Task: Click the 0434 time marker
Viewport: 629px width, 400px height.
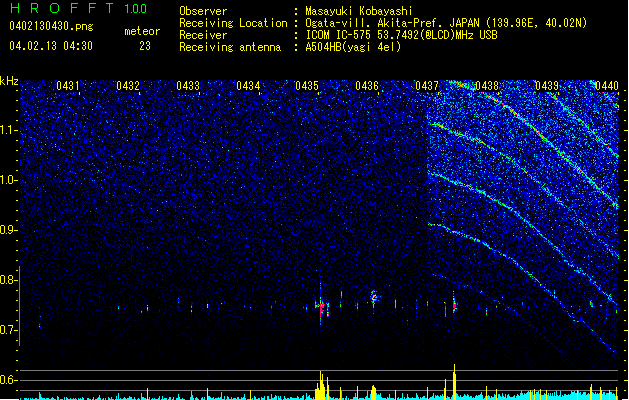Action: [x=248, y=86]
